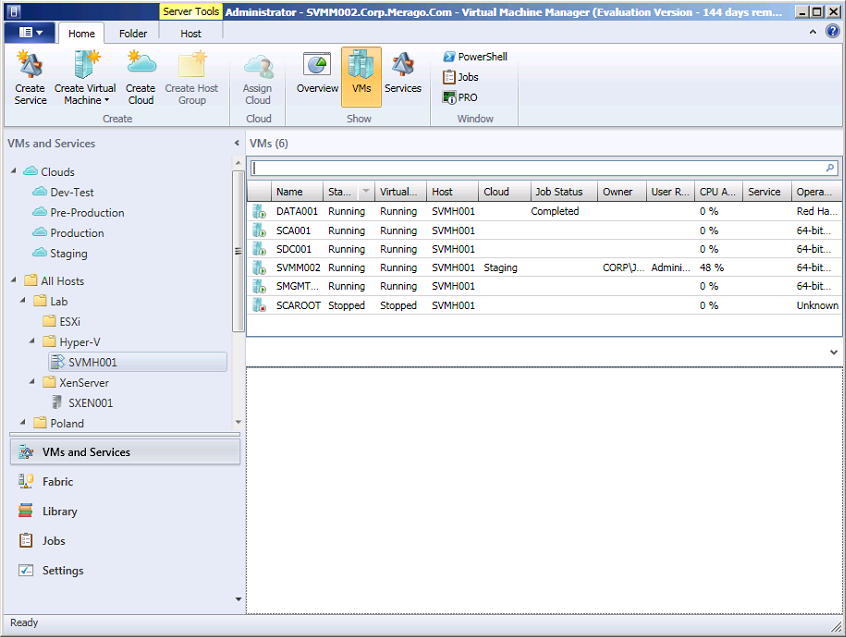Image resolution: width=846 pixels, height=637 pixels.
Task: Sort by the Cloud column header
Action: click(x=504, y=191)
